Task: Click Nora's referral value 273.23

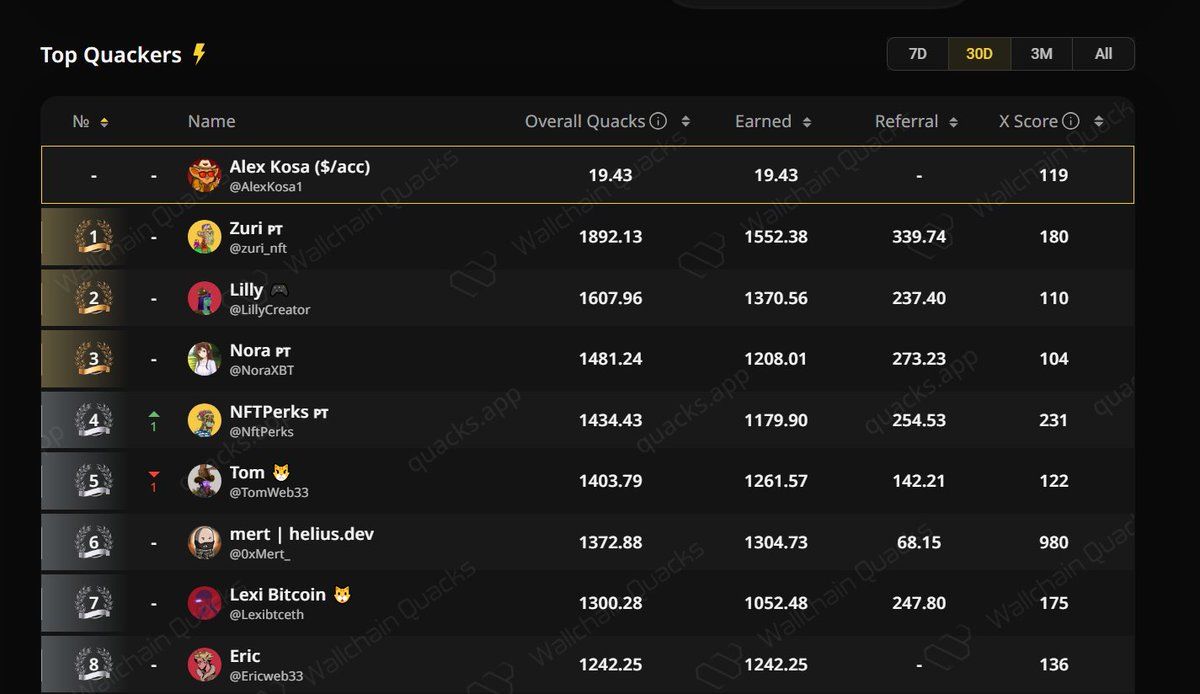Action: (919, 359)
